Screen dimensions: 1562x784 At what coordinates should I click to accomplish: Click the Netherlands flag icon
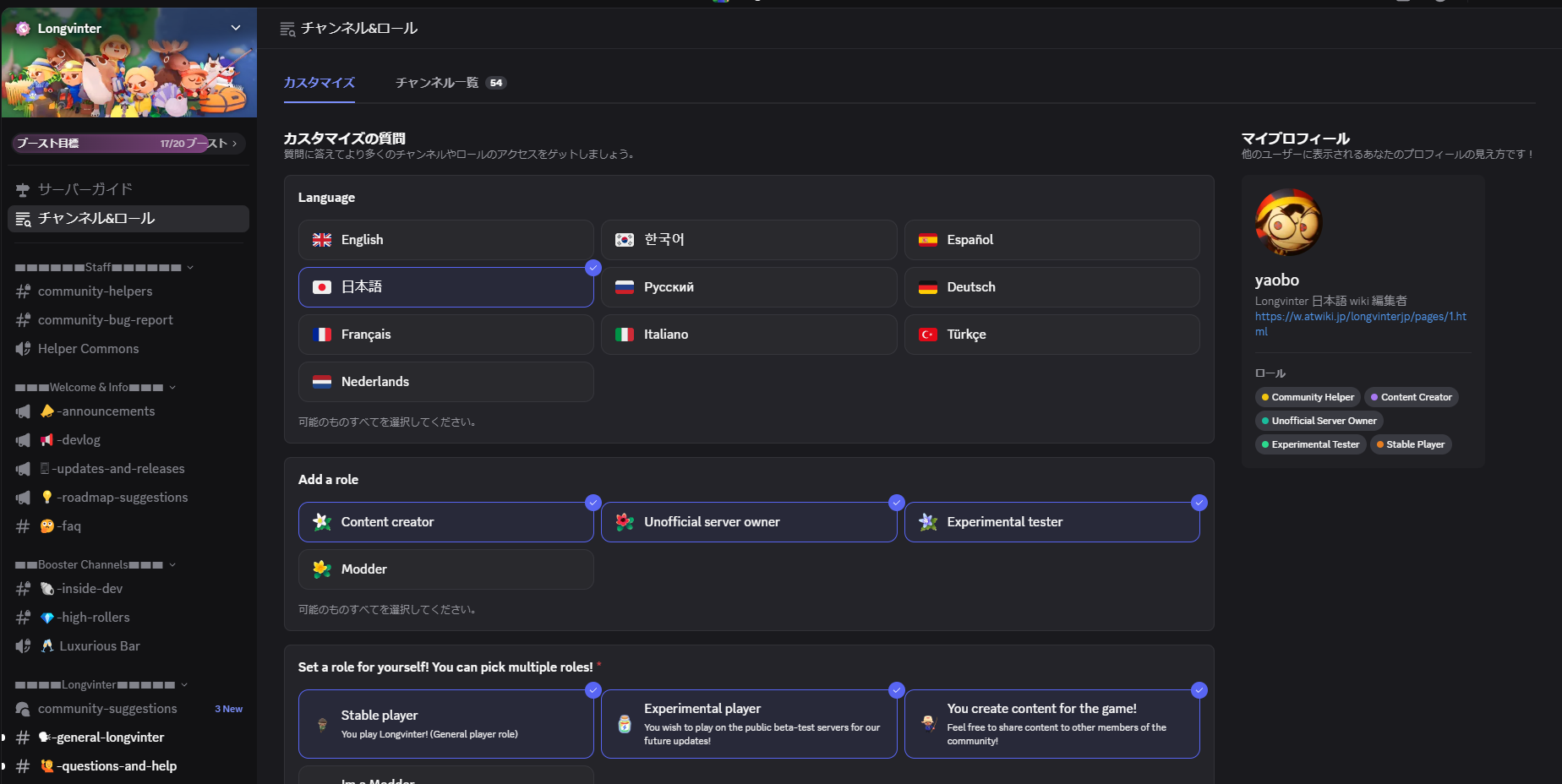click(x=322, y=382)
